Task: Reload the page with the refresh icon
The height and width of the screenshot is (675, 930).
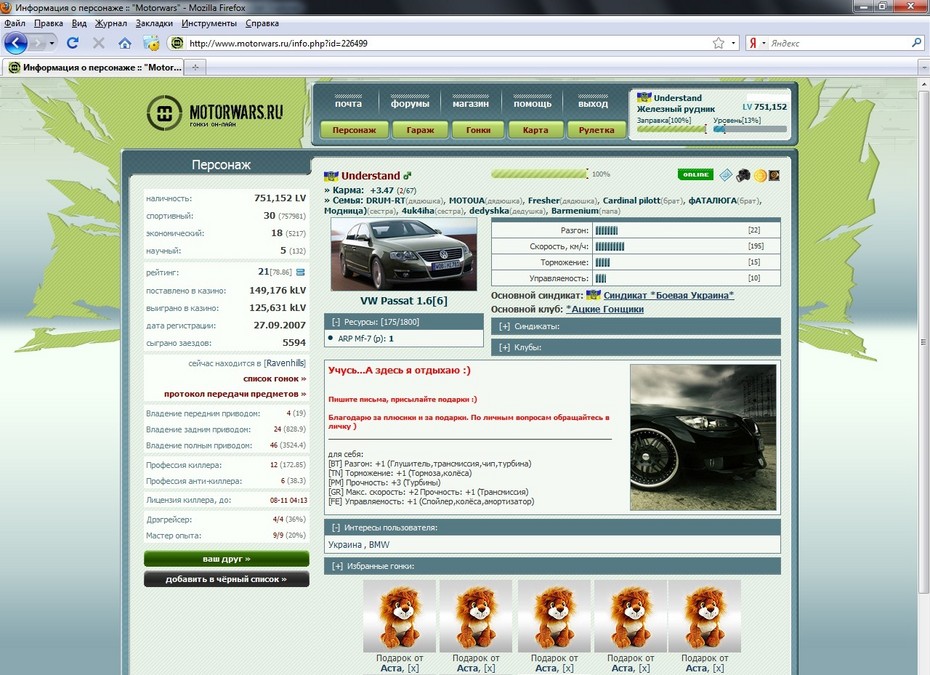Action: (x=72, y=43)
